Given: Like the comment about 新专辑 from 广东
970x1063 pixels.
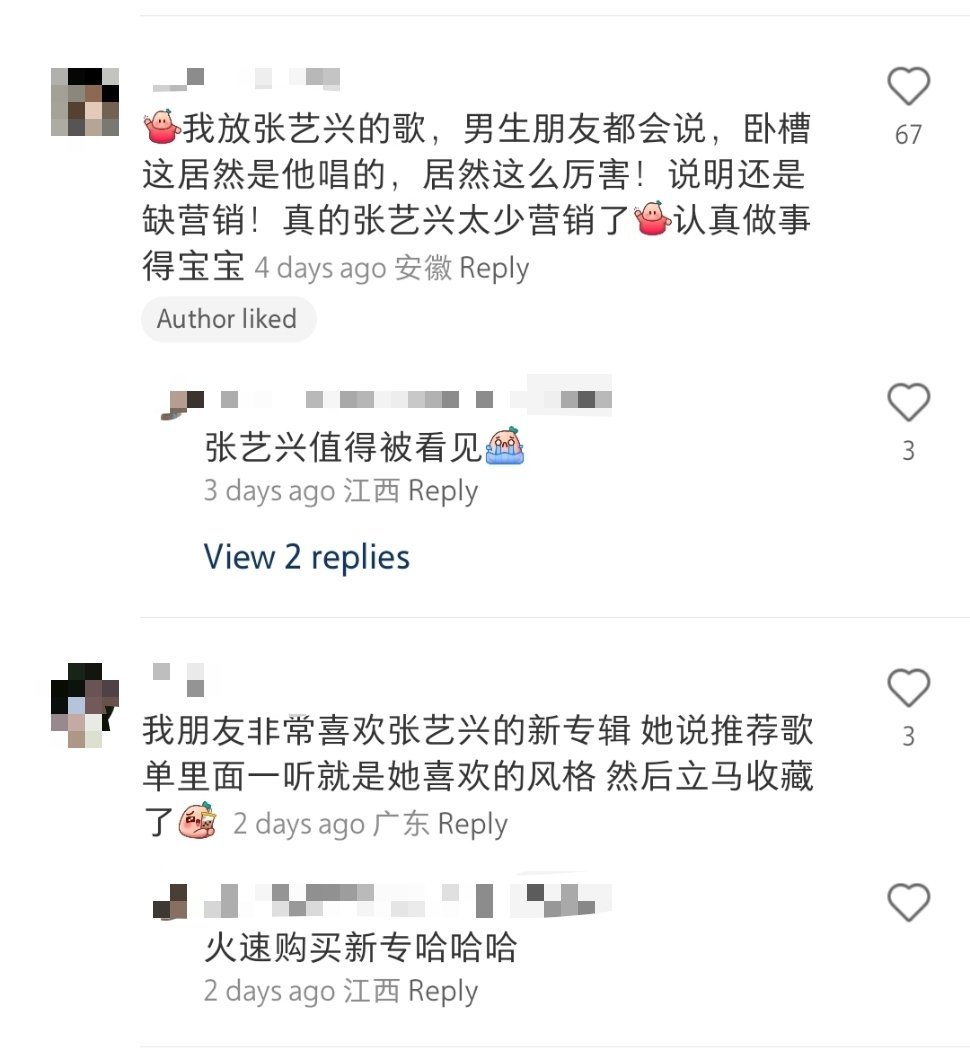Looking at the screenshot, I should [908, 687].
